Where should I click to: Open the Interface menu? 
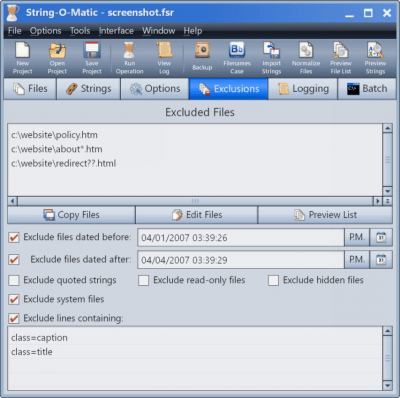tap(116, 31)
